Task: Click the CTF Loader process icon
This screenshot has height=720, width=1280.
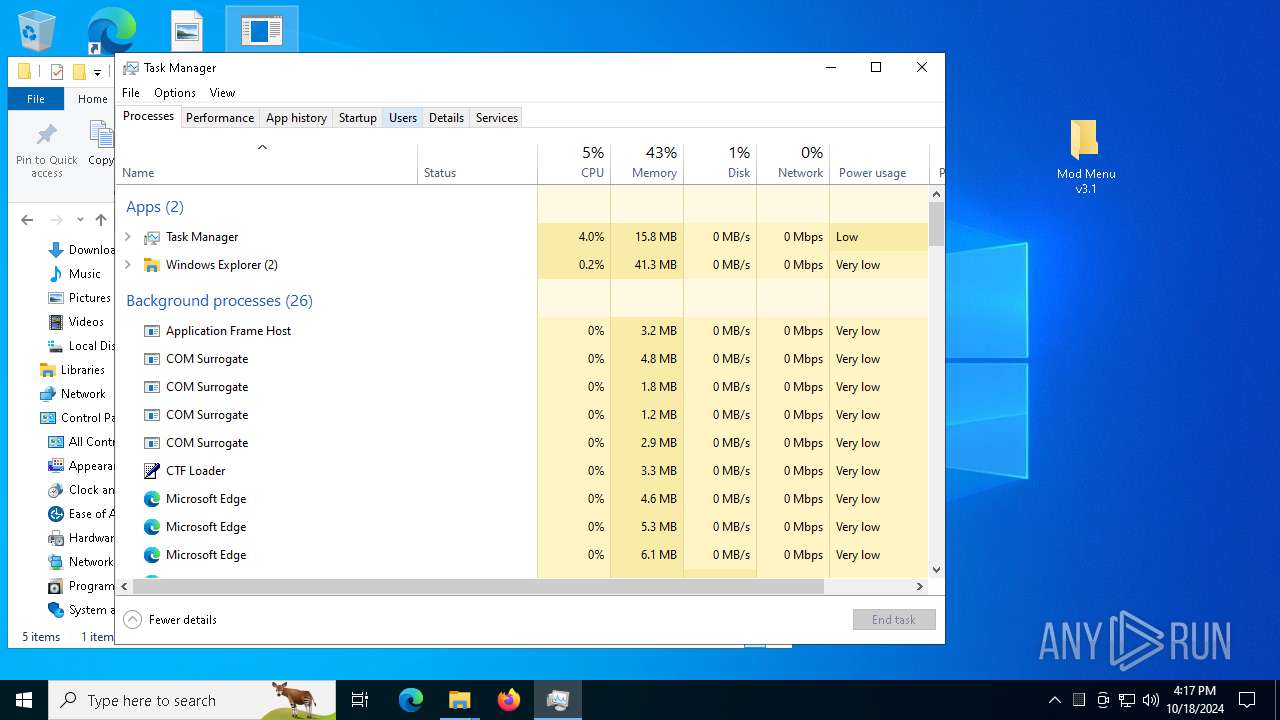Action: (152, 471)
